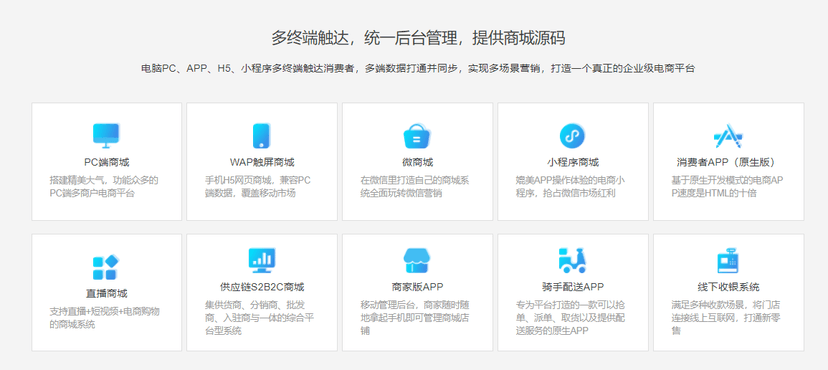Click description starting 集供货商、分销商
828x370 pixels.
pyautogui.click(x=260, y=318)
